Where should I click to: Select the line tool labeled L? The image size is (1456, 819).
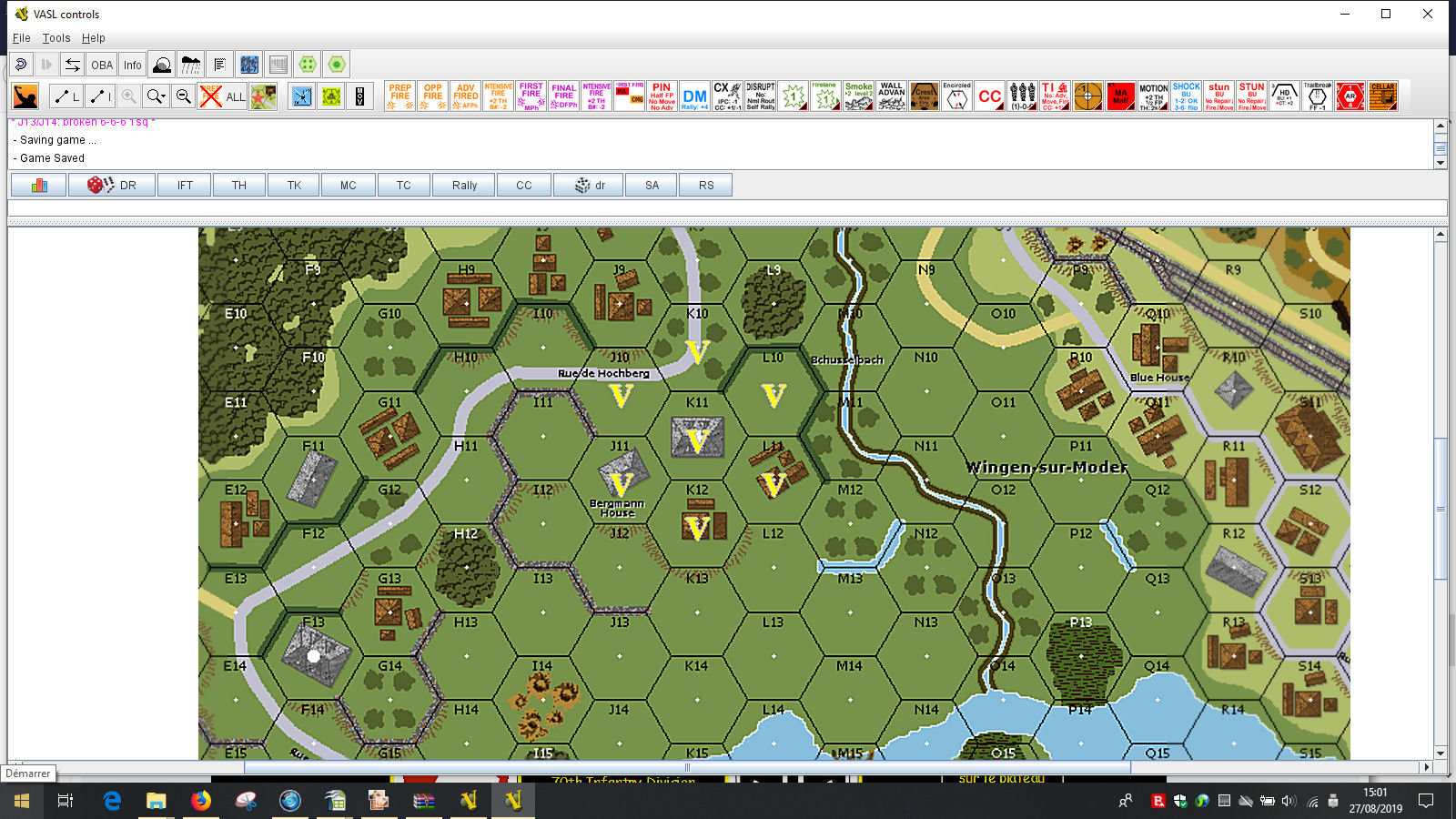tap(66, 96)
